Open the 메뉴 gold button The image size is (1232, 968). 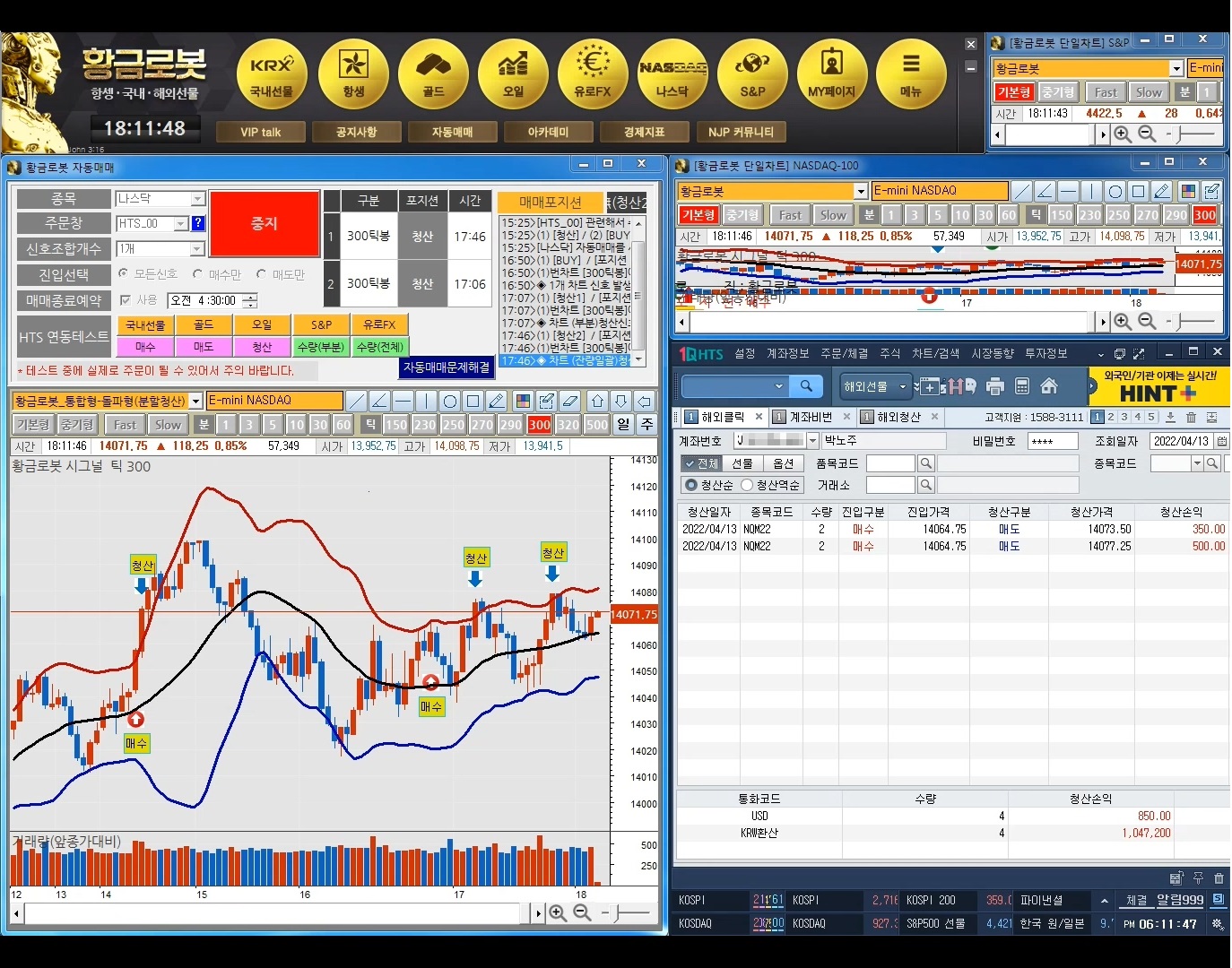(911, 75)
